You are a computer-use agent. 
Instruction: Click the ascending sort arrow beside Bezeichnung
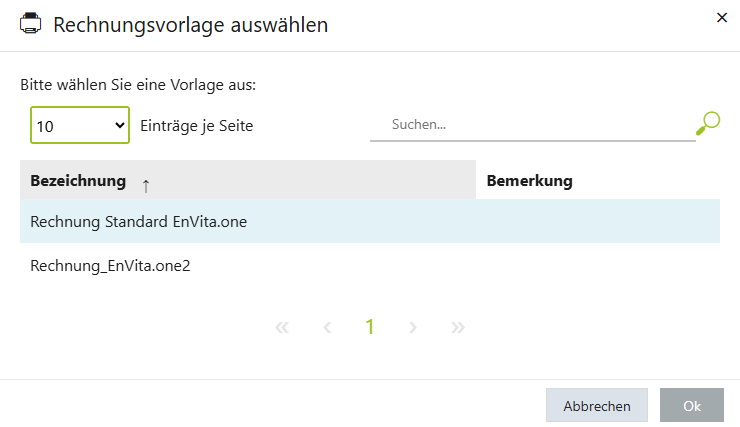pyautogui.click(x=146, y=184)
